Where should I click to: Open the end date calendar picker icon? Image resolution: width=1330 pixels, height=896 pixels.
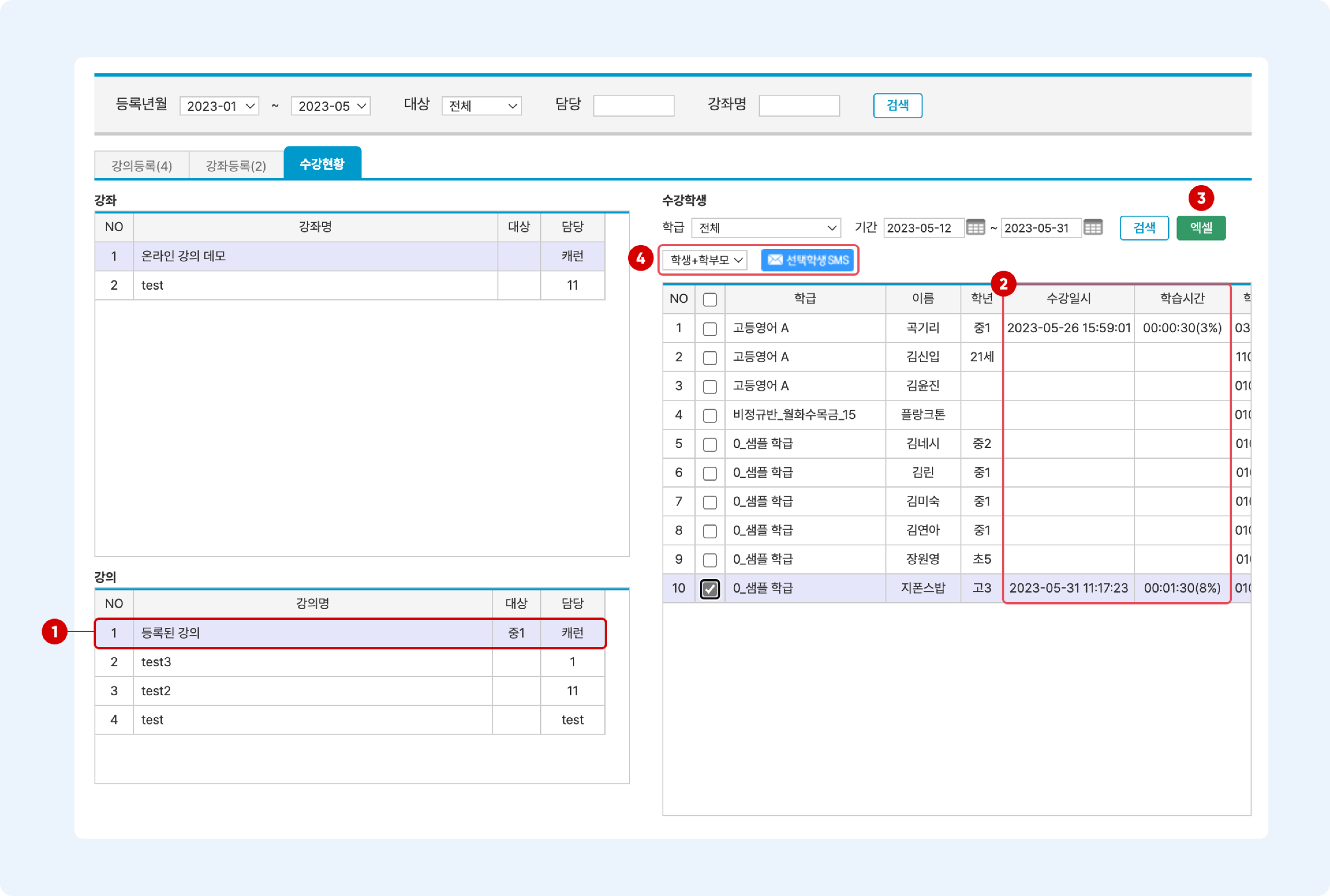1093,227
